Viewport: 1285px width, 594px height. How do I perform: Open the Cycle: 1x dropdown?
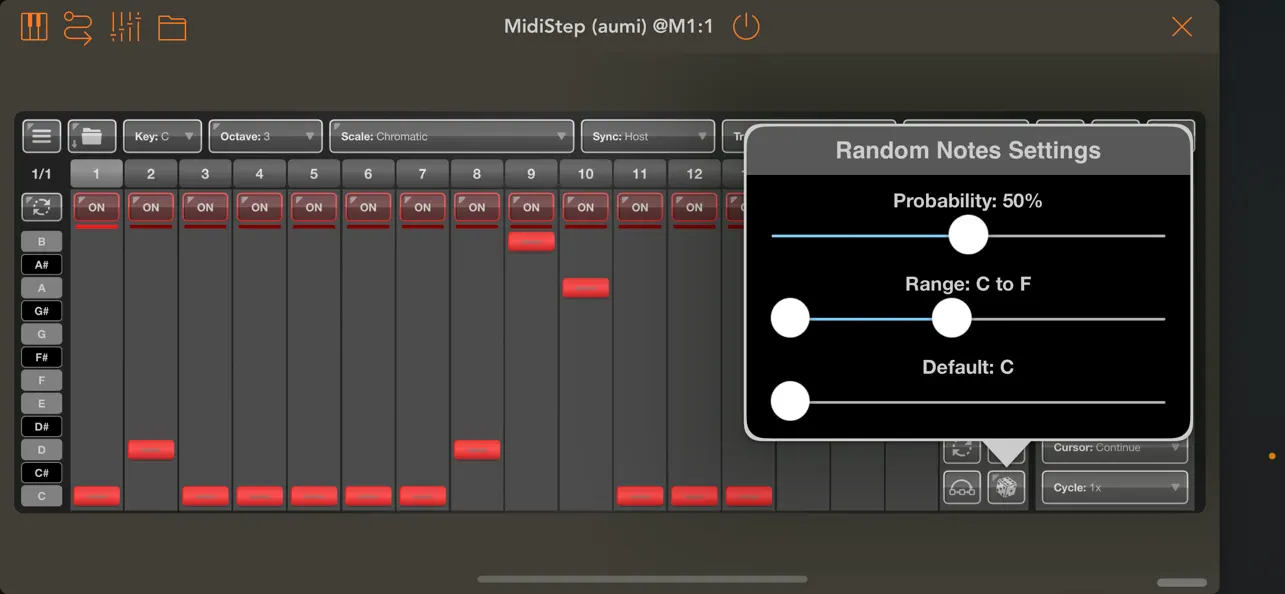pos(1114,487)
